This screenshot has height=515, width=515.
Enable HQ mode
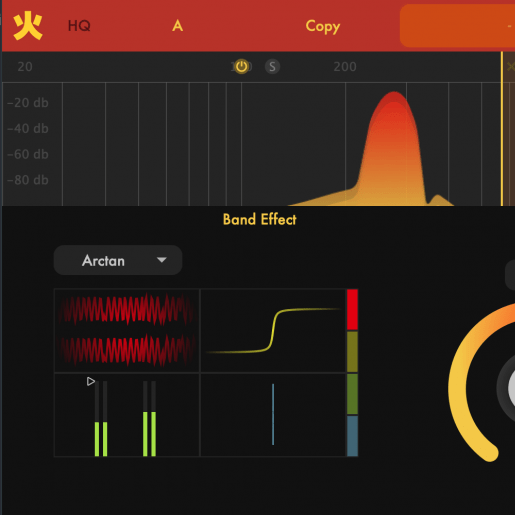(79, 26)
